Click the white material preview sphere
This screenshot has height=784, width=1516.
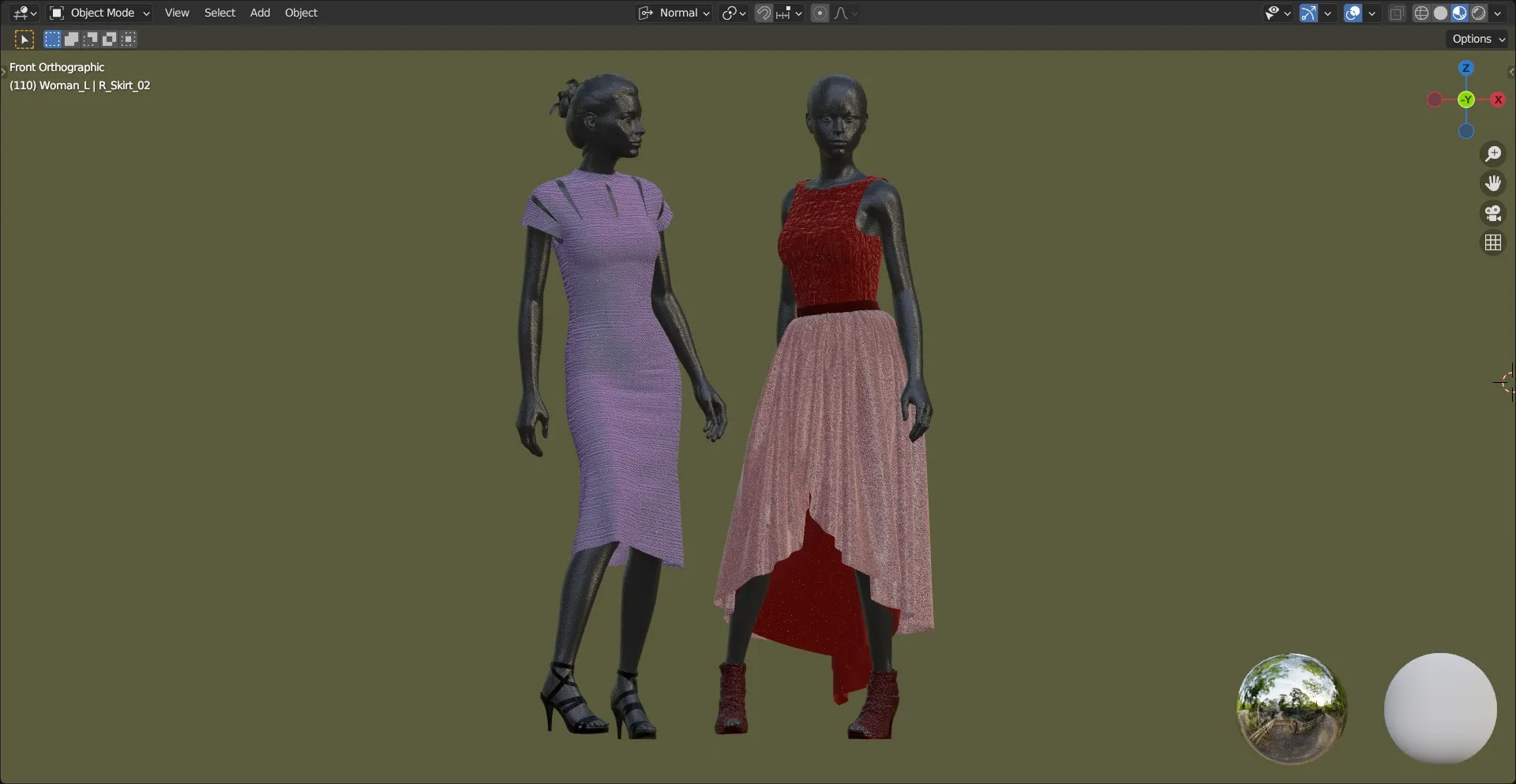coord(1440,708)
